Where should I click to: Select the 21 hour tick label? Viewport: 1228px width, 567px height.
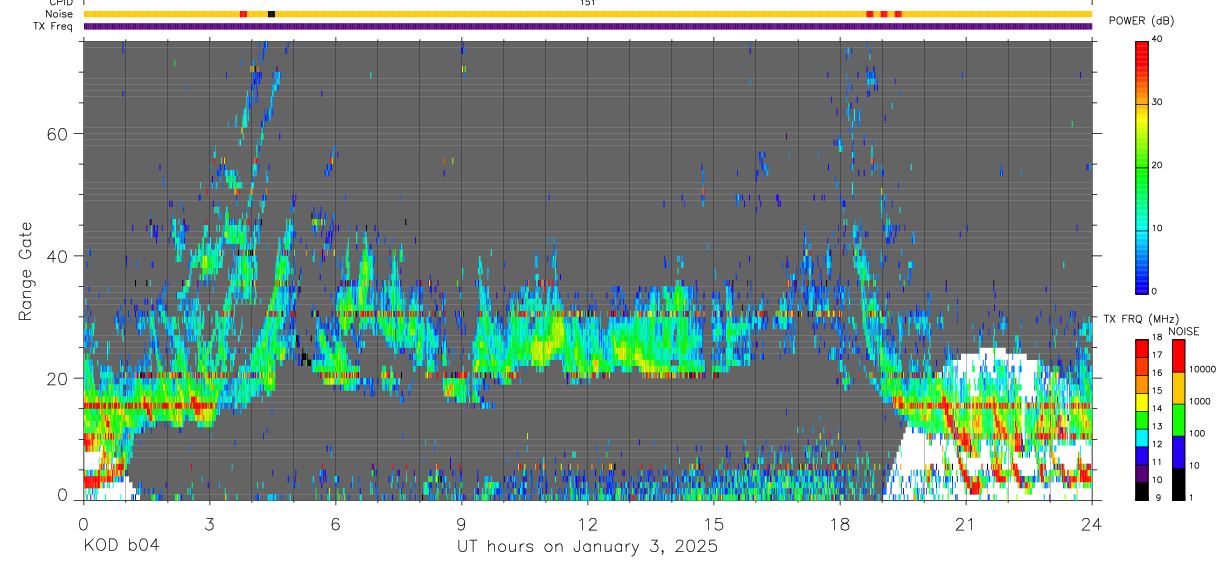[965, 523]
